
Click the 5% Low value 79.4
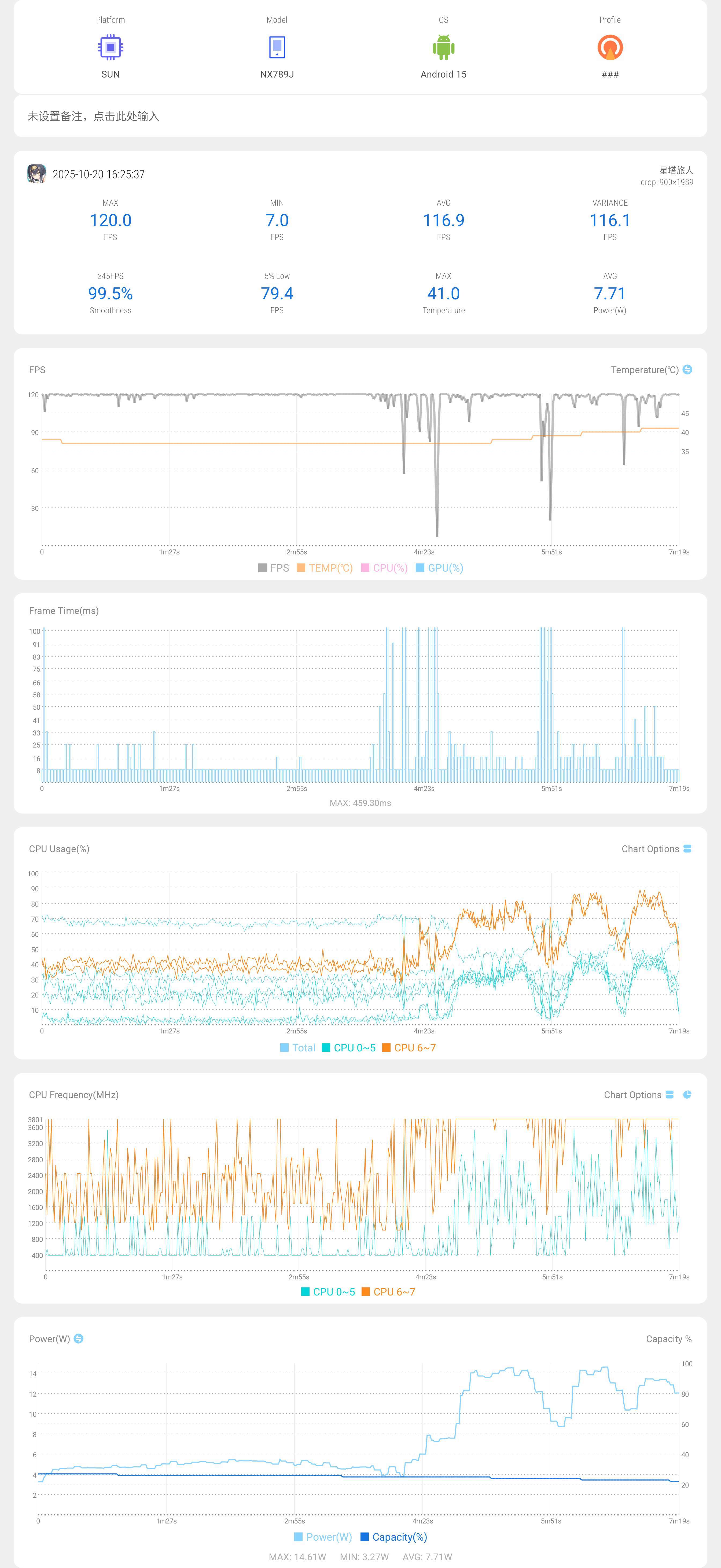pos(277,293)
